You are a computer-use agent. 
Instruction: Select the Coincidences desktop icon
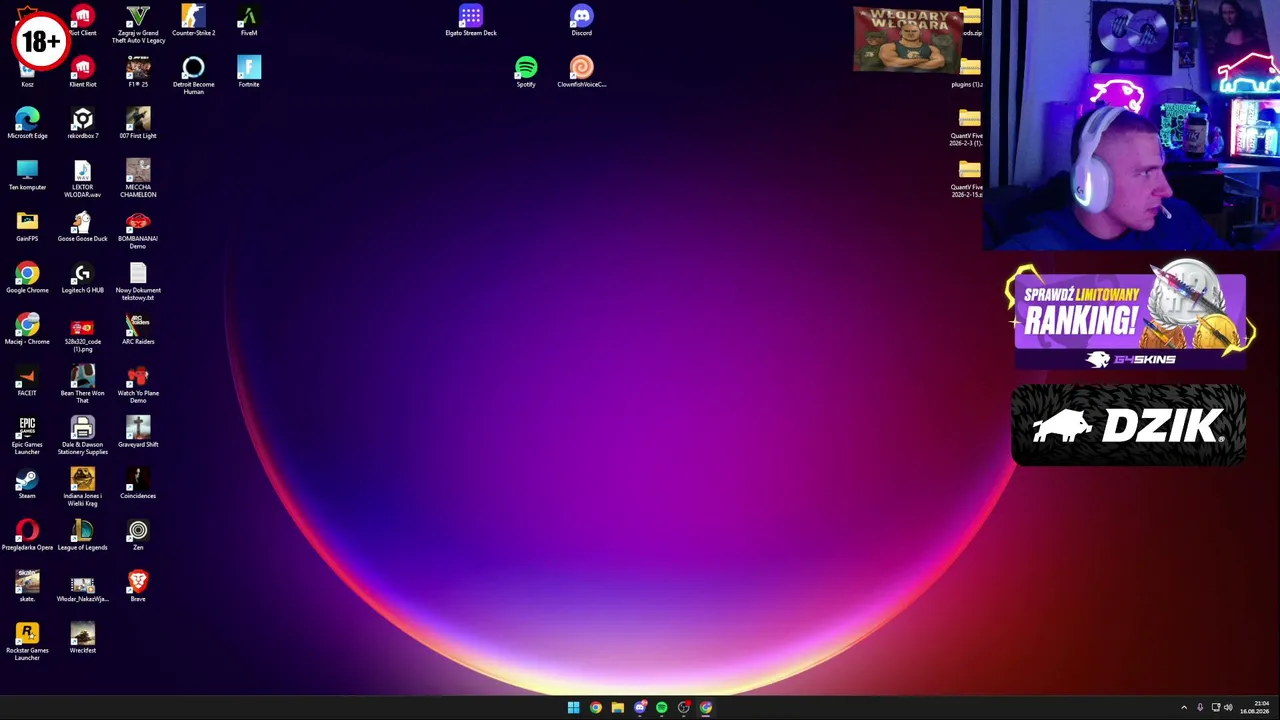click(x=138, y=484)
